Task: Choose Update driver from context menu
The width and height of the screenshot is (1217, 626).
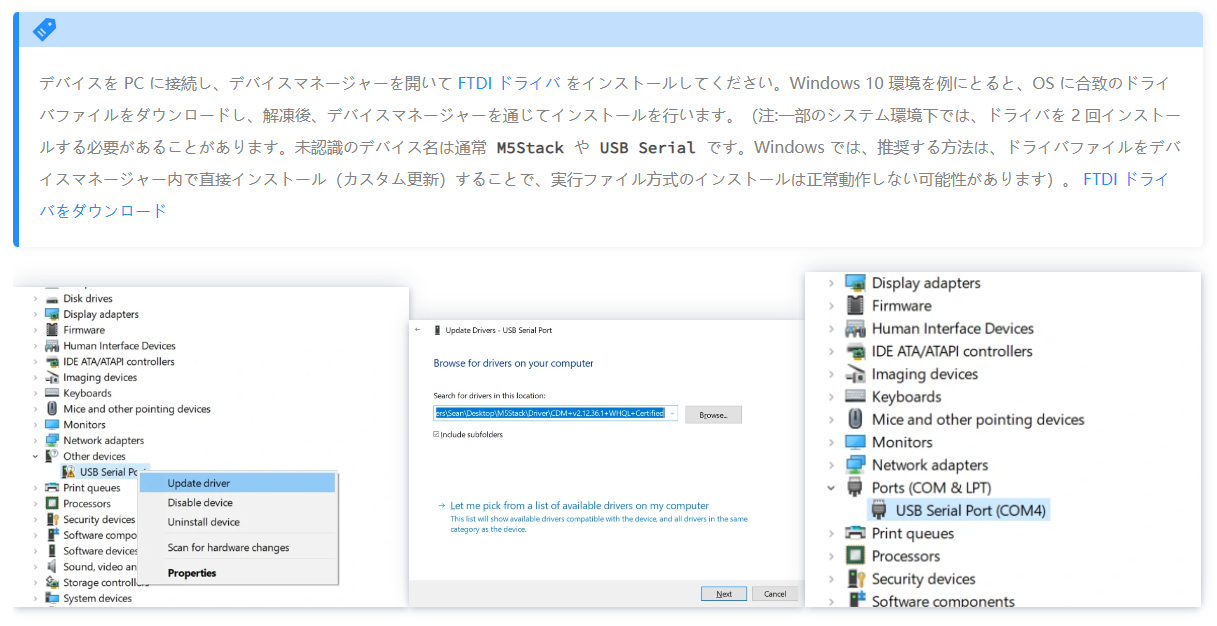Action: click(237, 483)
